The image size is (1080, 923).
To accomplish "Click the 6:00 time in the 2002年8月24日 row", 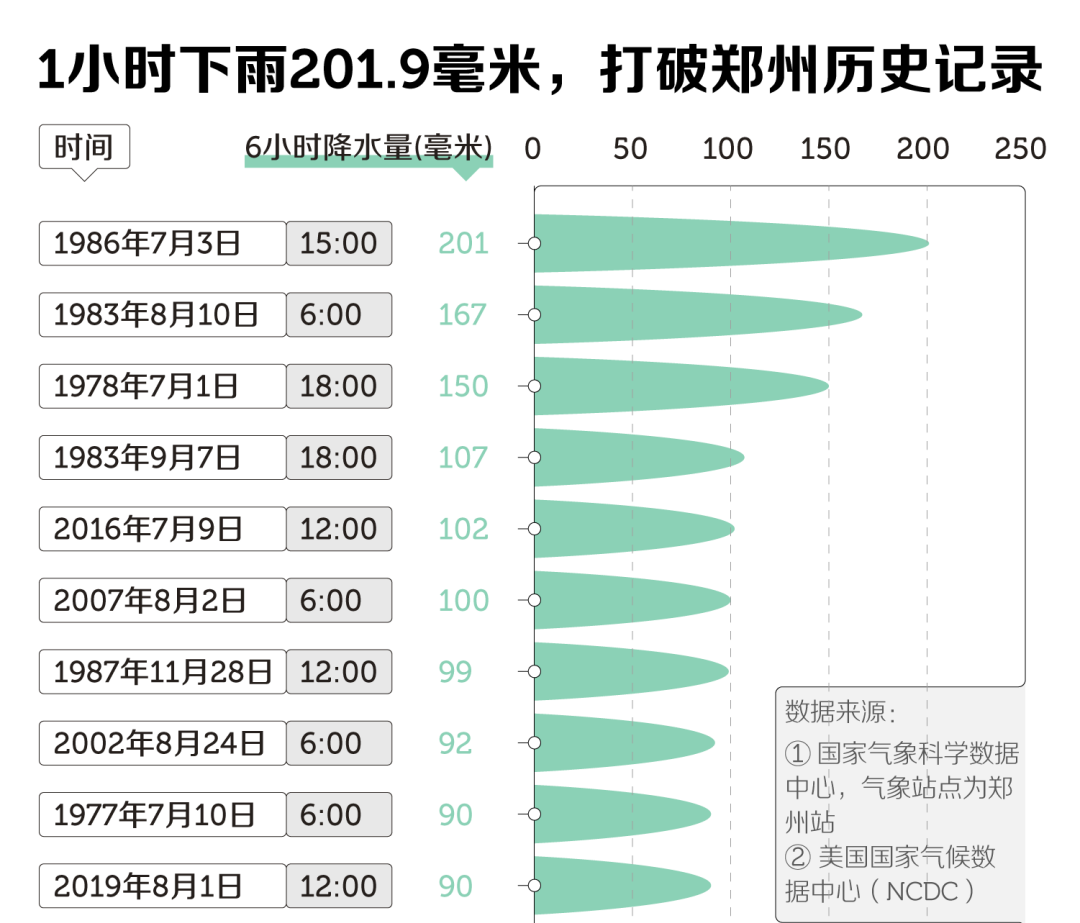I will (x=339, y=743).
